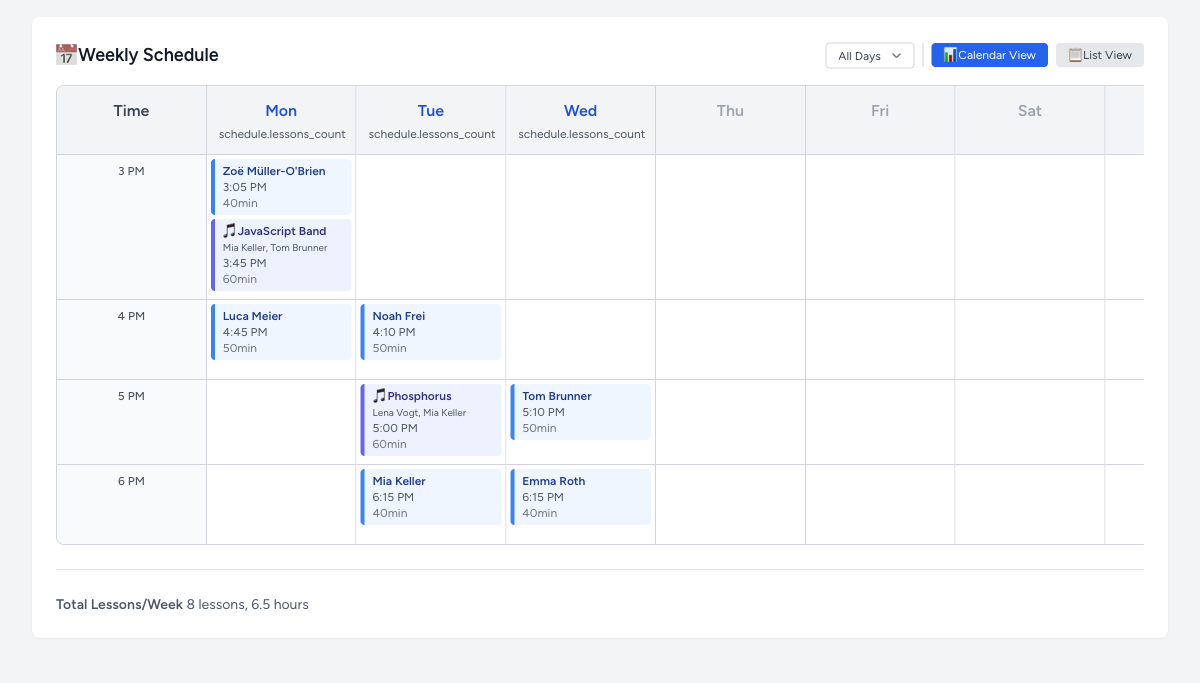Open Tom Brunner's 5:10 PM lesson

click(581, 412)
